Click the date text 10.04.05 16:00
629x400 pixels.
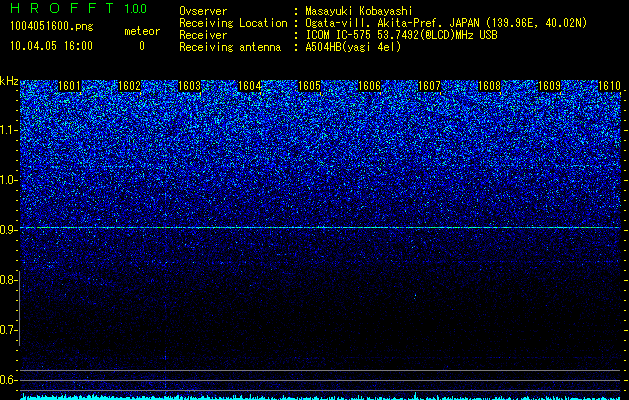pos(51,46)
